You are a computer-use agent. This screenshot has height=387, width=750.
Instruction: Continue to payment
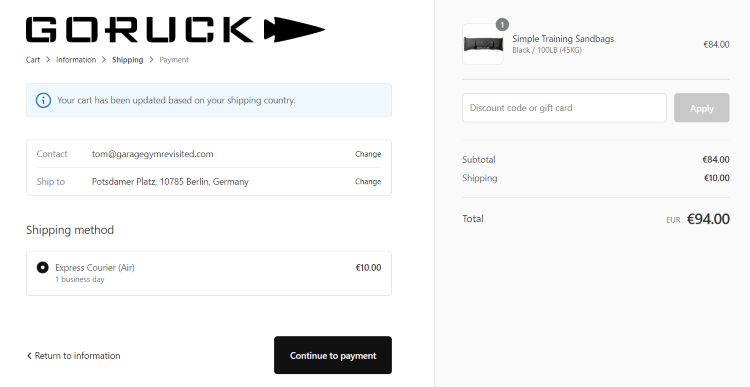tap(333, 355)
